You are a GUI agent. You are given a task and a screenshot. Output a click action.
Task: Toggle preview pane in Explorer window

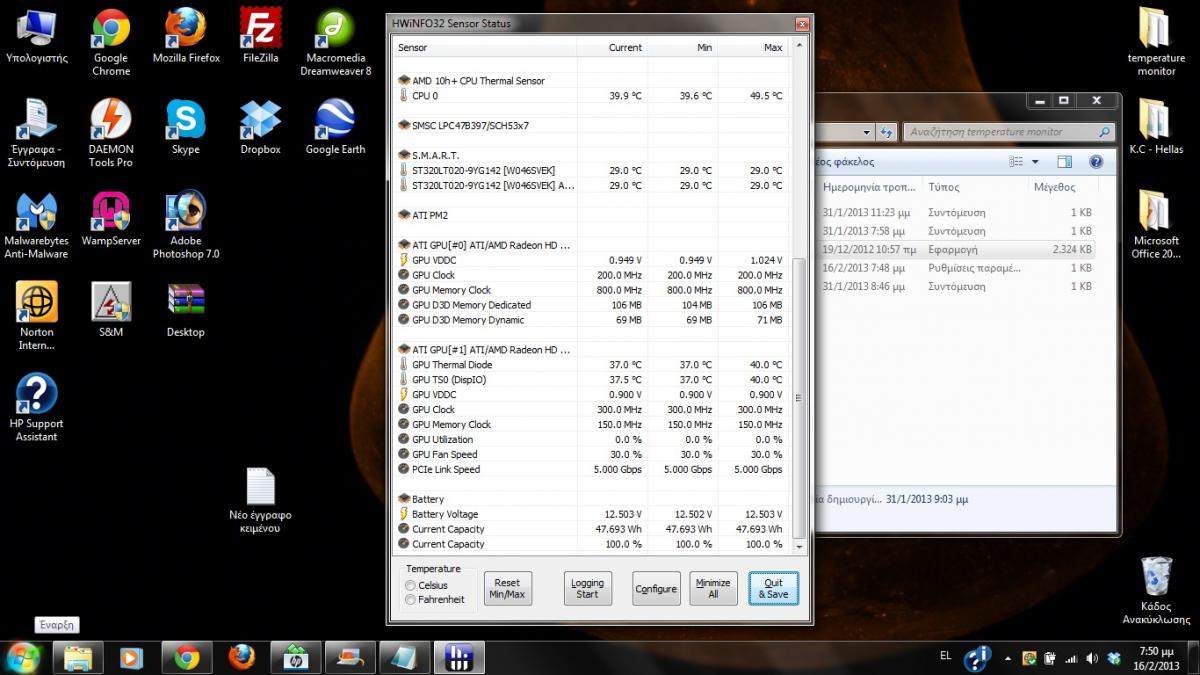1064,161
